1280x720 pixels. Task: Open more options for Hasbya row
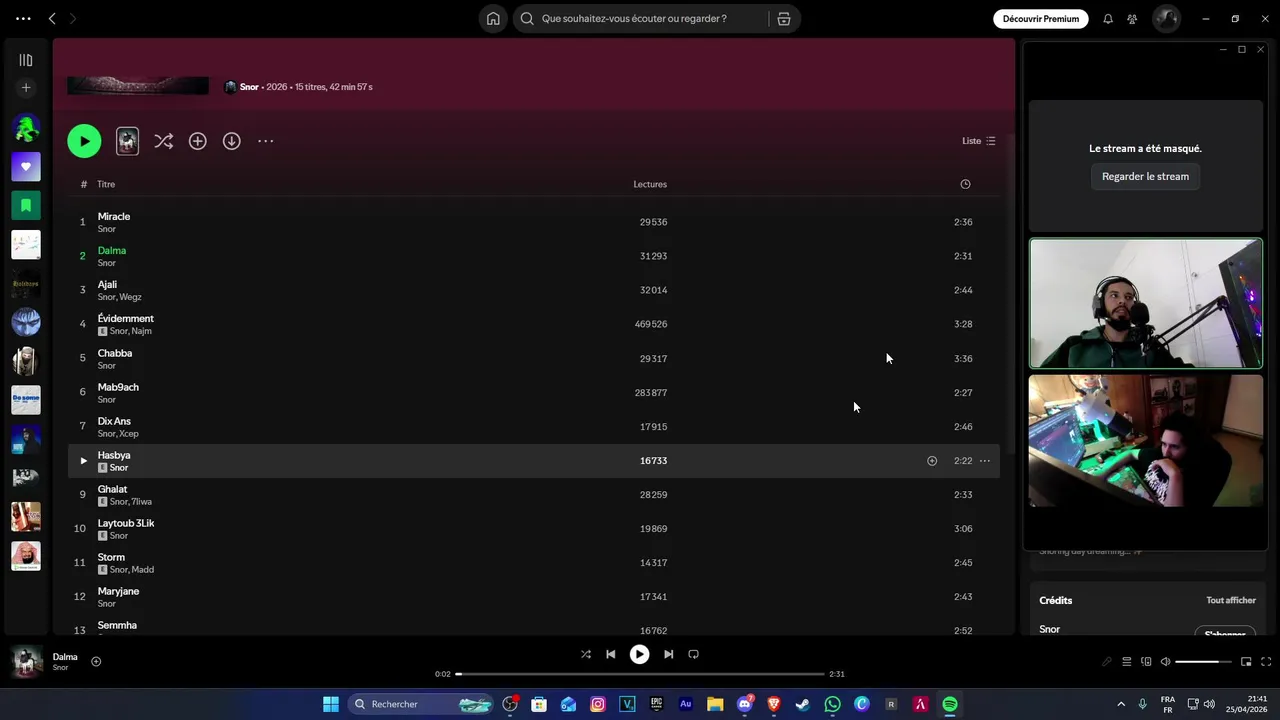pos(985,461)
